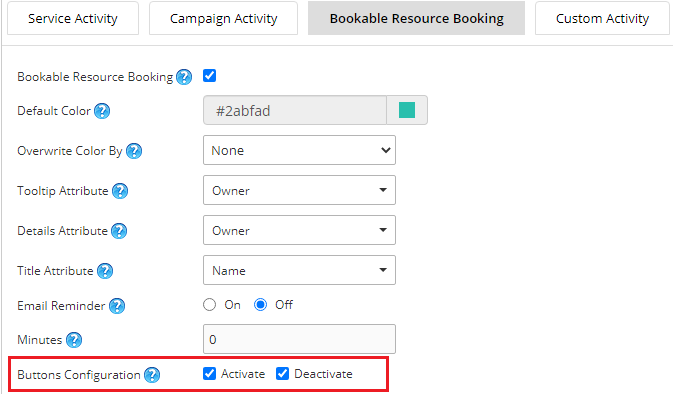Switch to the Service Activity tab
Image resolution: width=673 pixels, height=394 pixels.
[73, 18]
